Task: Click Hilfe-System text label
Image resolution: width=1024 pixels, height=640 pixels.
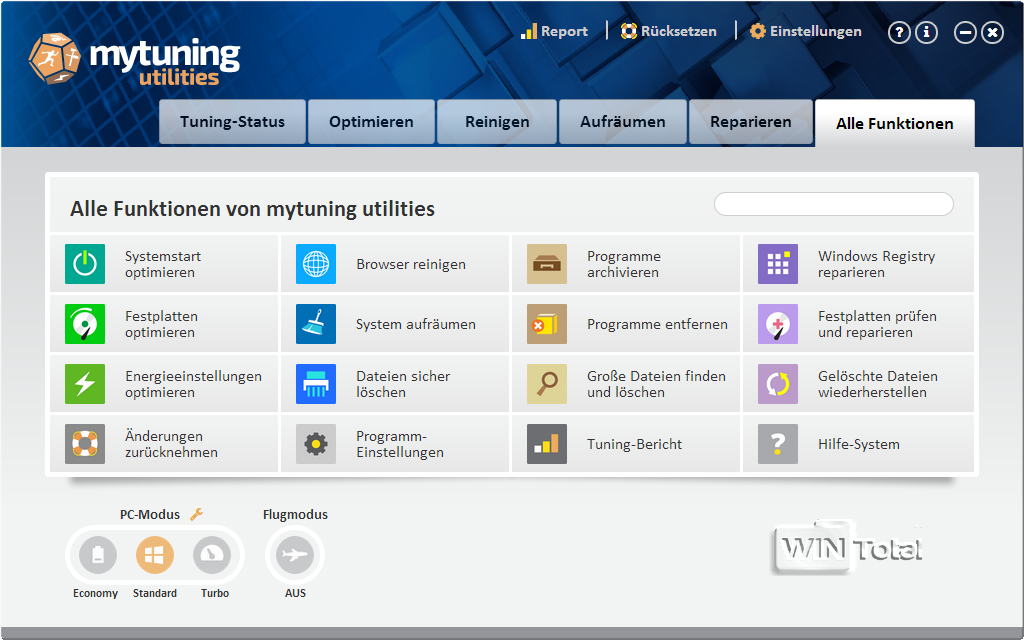Action: 859,444
